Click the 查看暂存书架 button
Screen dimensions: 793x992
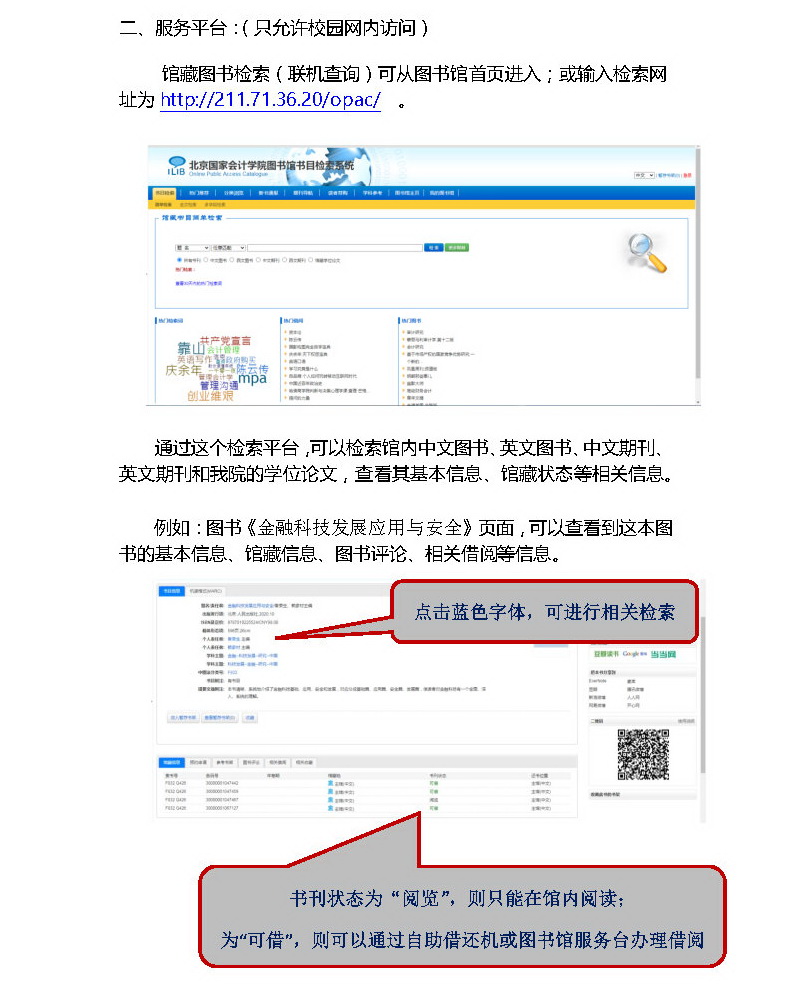(220, 718)
